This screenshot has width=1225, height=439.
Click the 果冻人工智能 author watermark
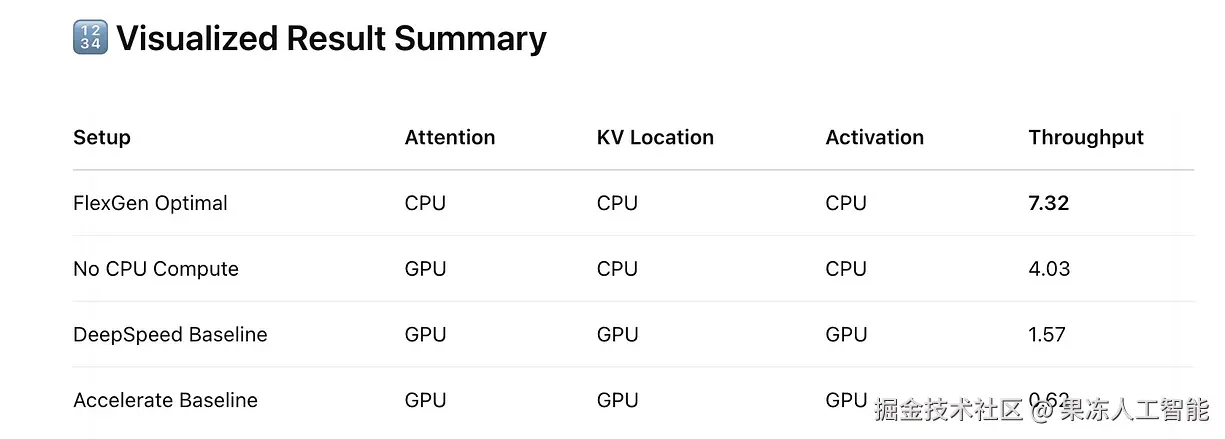click(x=1135, y=408)
